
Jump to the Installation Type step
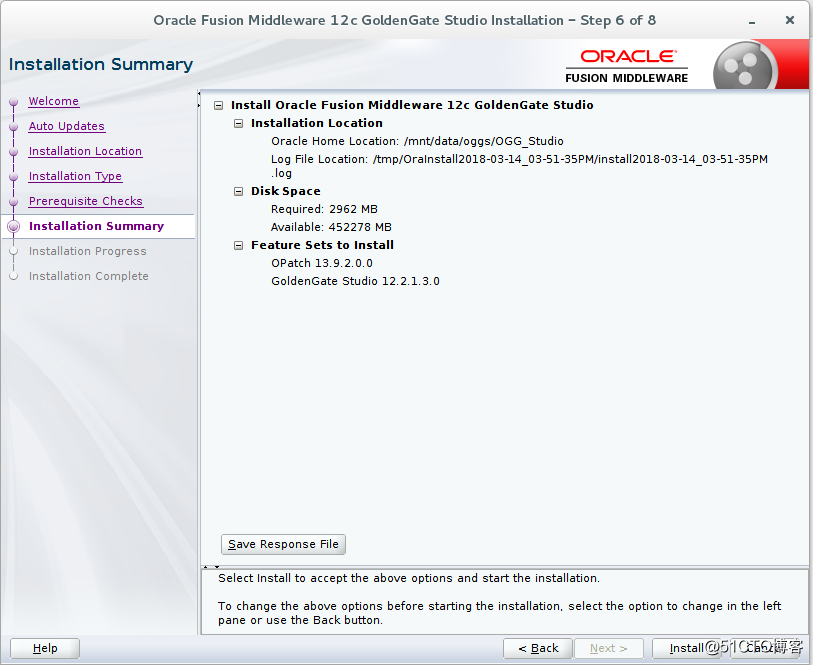(76, 176)
